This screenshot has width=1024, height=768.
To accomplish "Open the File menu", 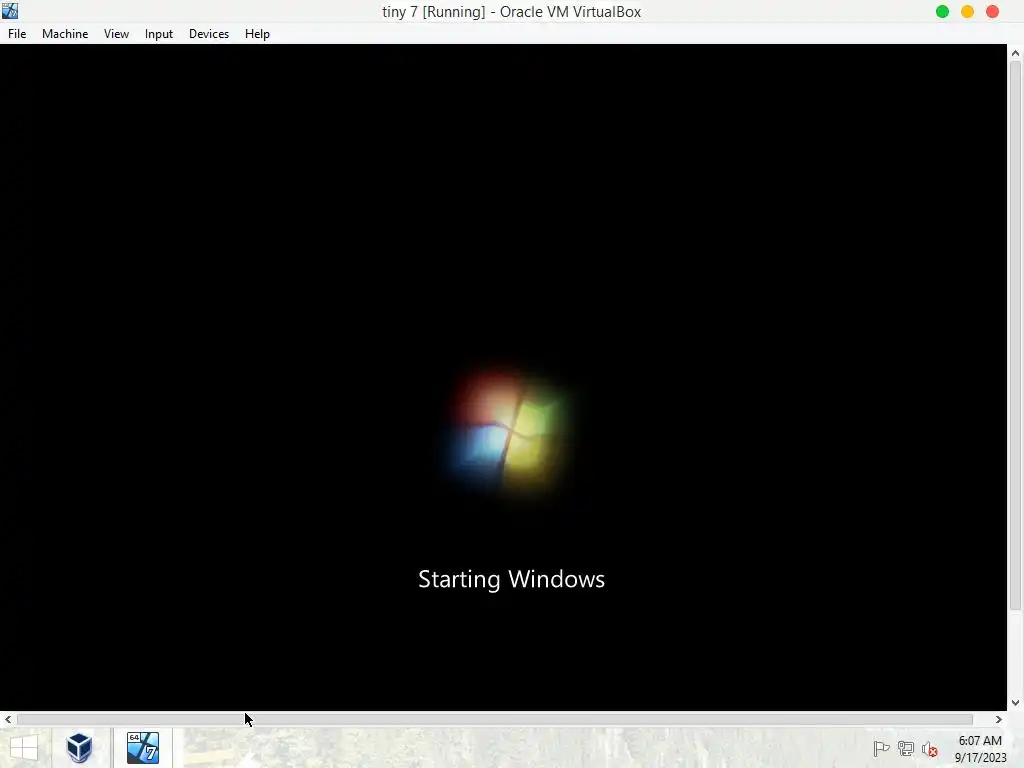I will (17, 34).
